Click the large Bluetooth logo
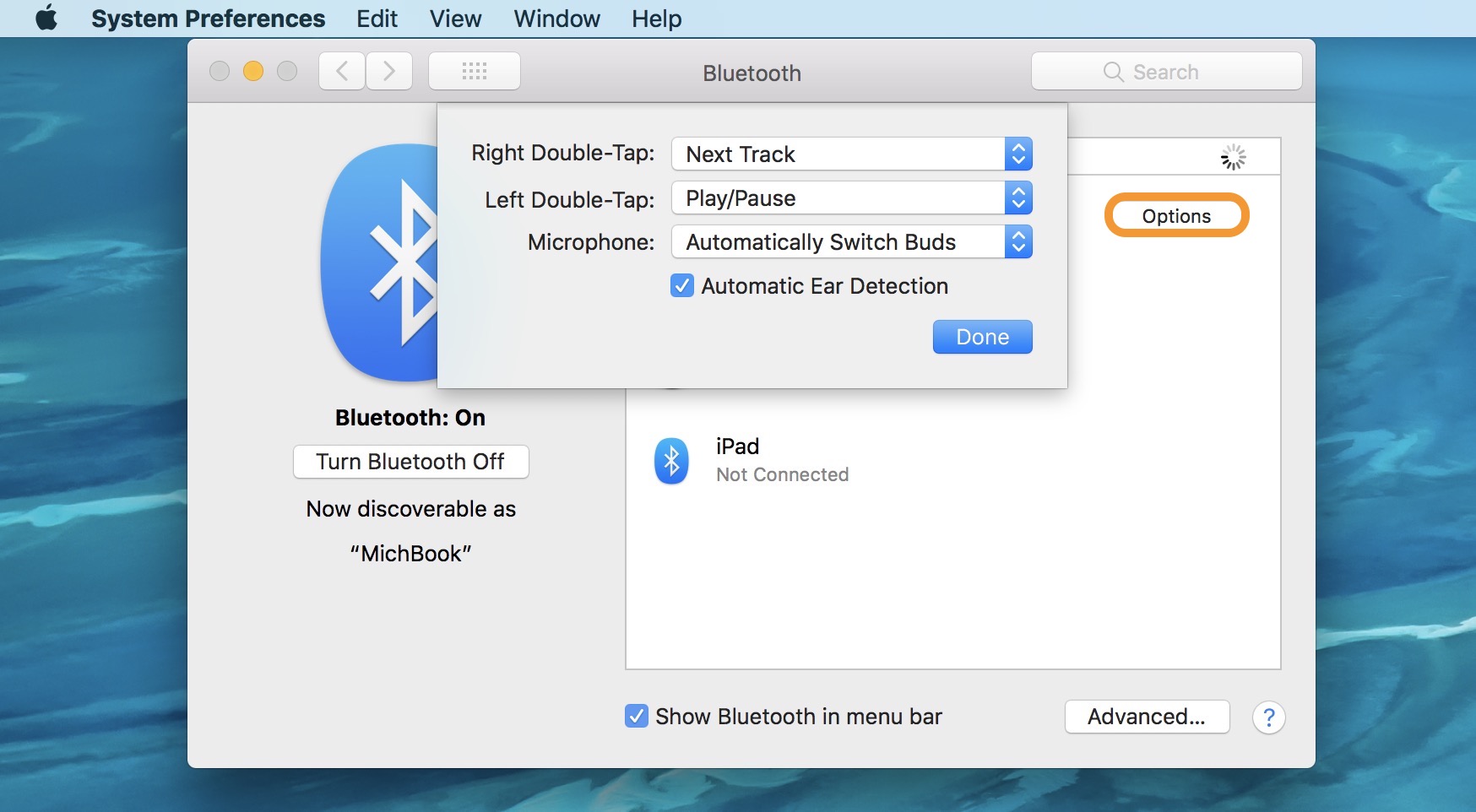Image resolution: width=1476 pixels, height=812 pixels. [380, 263]
